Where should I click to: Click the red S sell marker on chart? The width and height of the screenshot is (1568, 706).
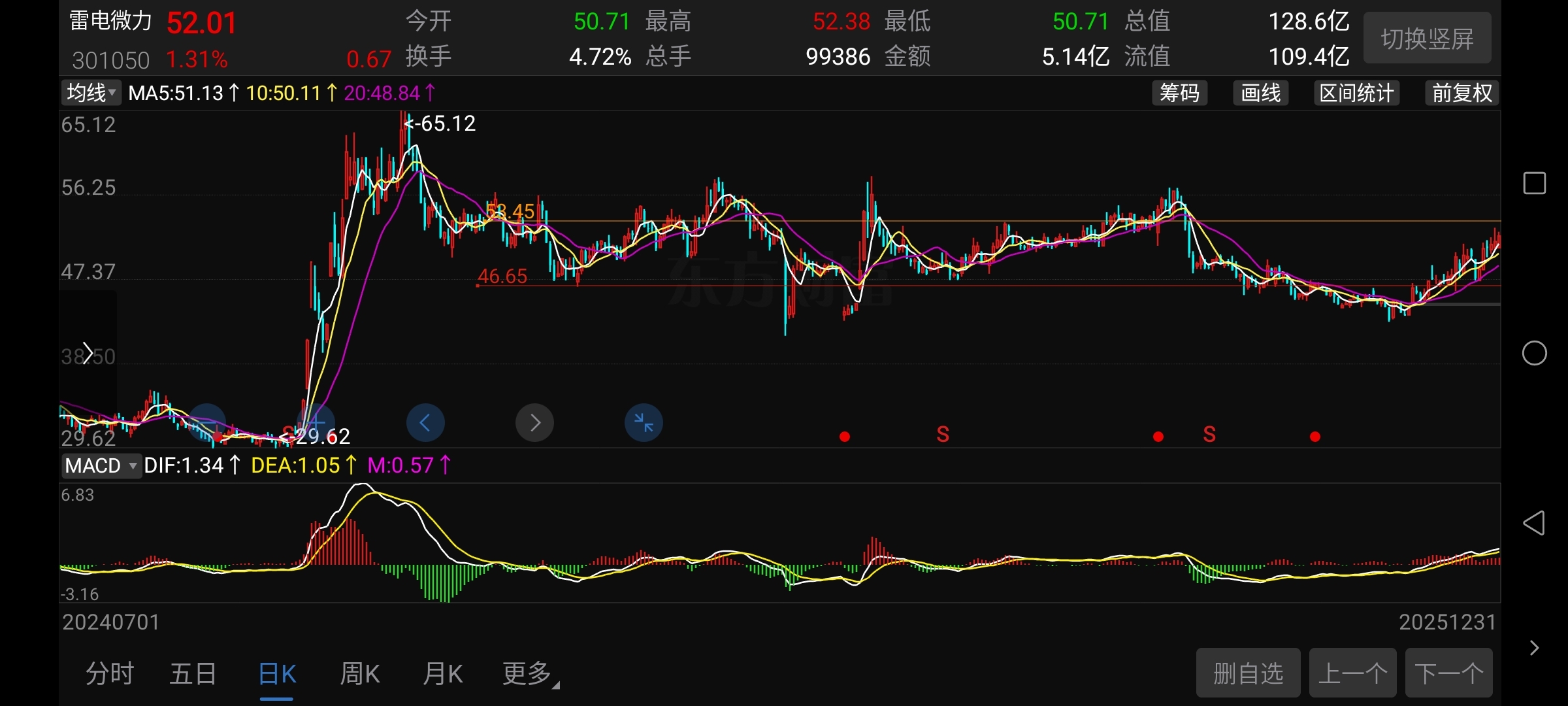(x=942, y=434)
